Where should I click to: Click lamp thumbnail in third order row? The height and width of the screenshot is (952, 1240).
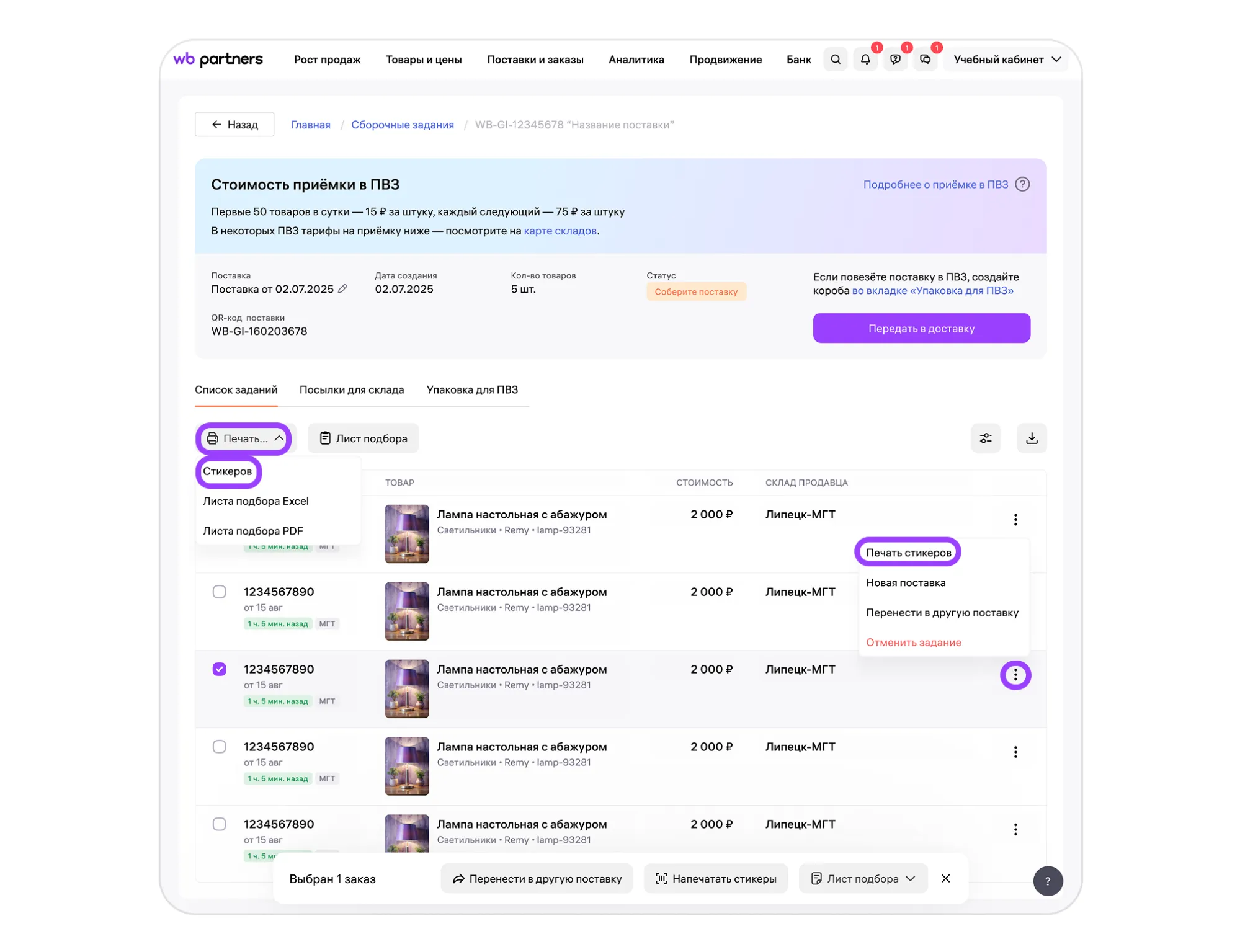(x=406, y=688)
